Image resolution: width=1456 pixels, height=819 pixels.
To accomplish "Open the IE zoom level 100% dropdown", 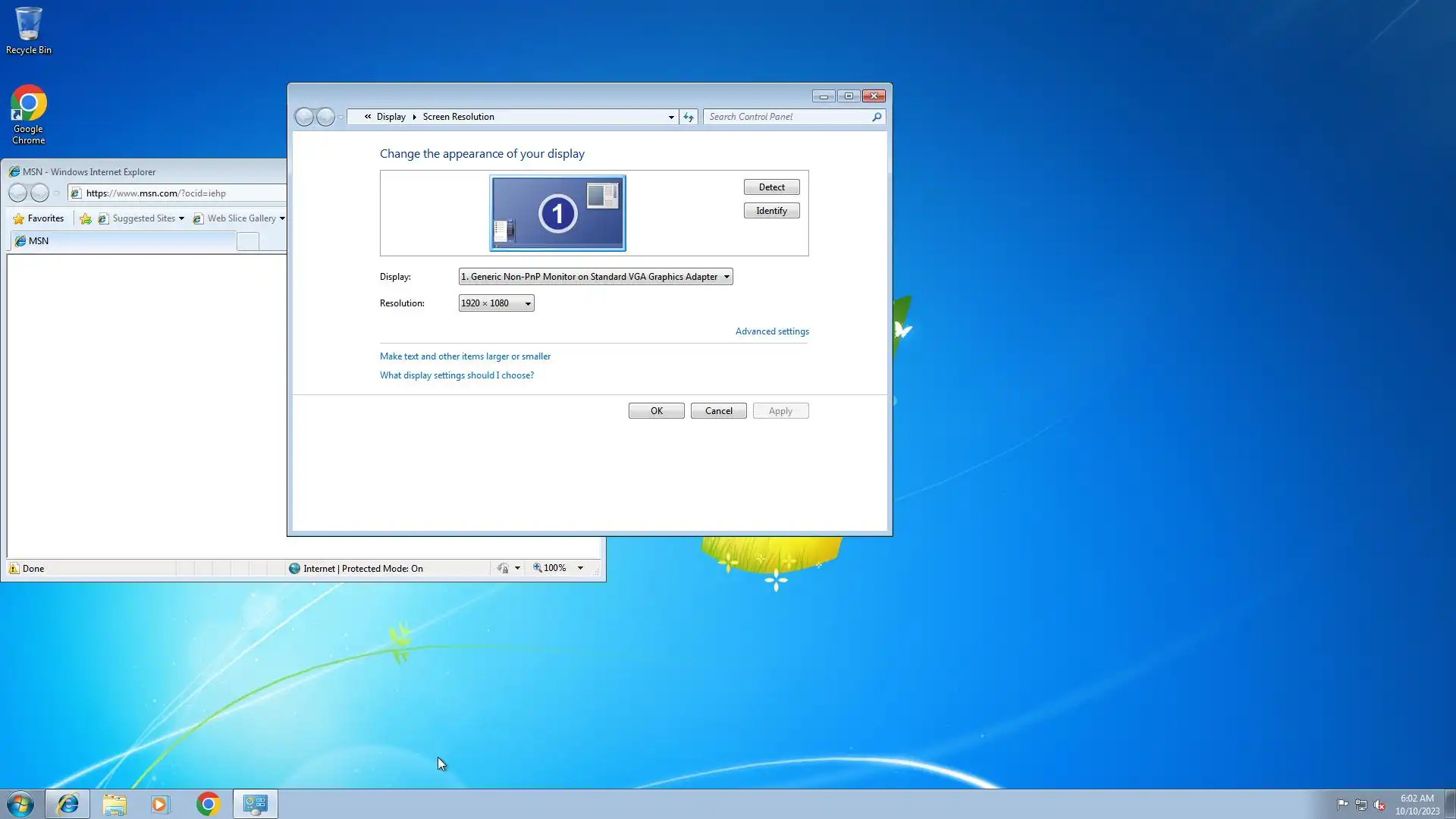I will coord(580,568).
